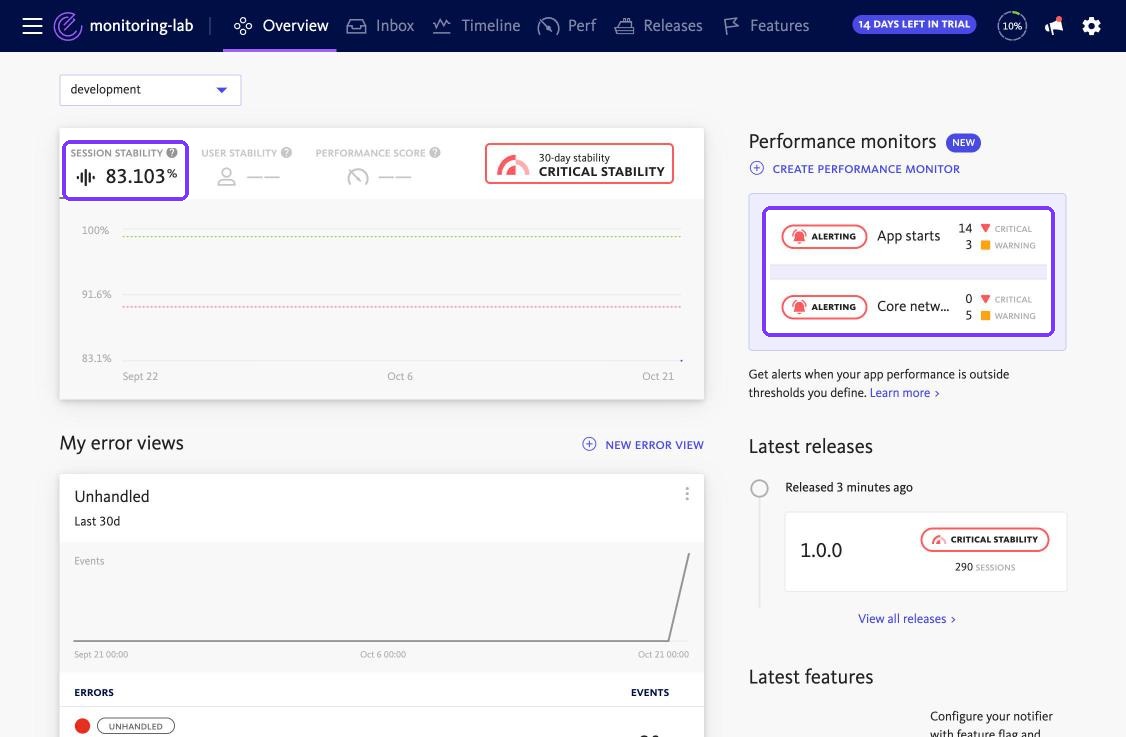Image resolution: width=1126 pixels, height=737 pixels.
Task: Click the Core network critical red triangle
Action: click(985, 299)
